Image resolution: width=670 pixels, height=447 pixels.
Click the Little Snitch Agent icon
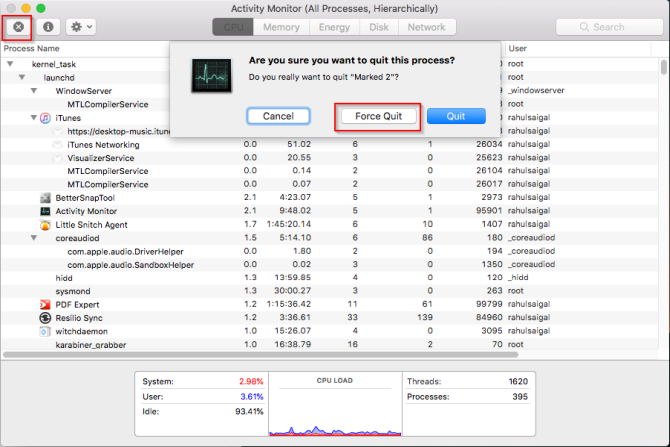[x=45, y=225]
